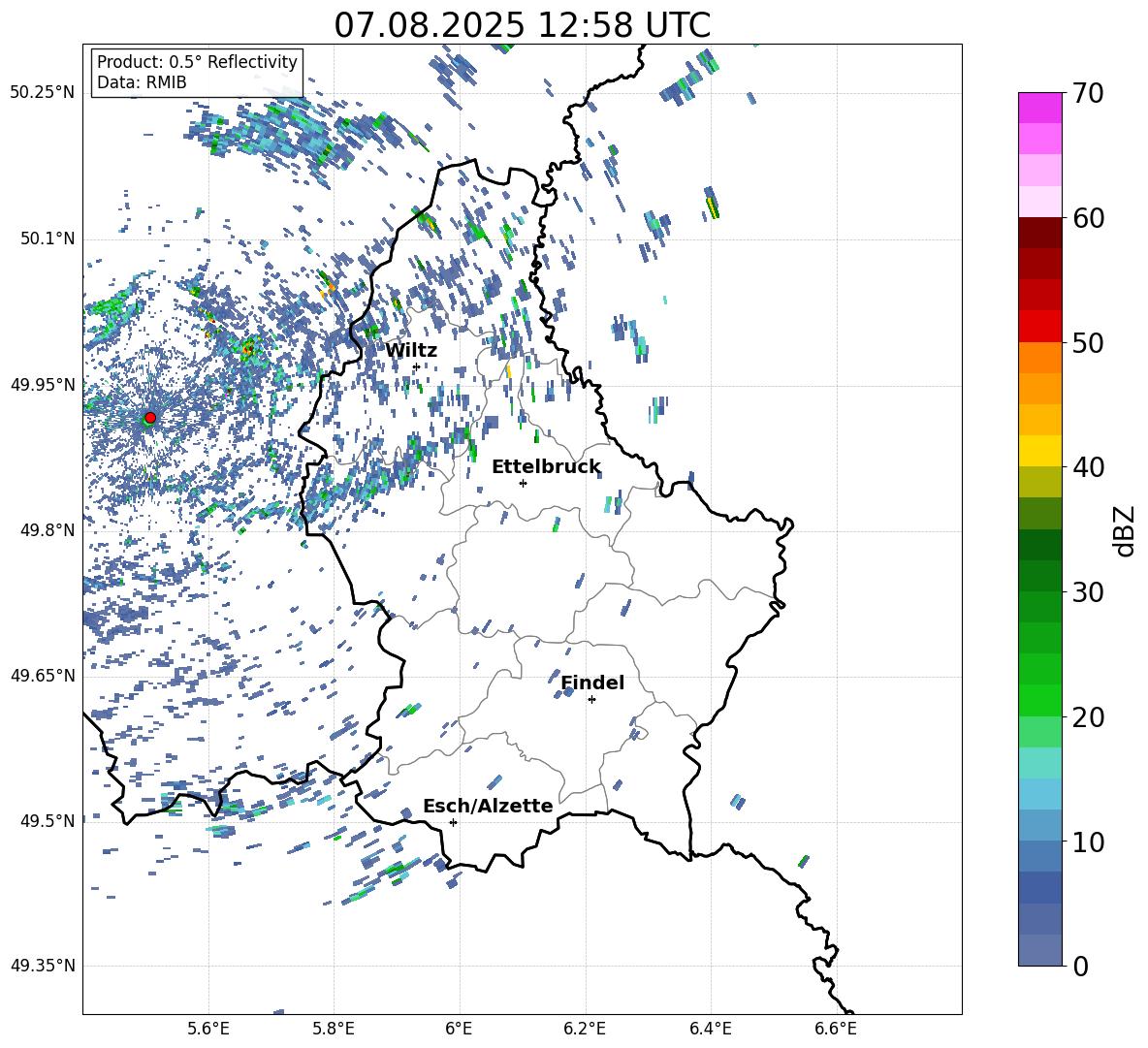Click the 'Product: 0.5° Reflectivity' text
This screenshot has width=1148, height=1048.
click(197, 62)
